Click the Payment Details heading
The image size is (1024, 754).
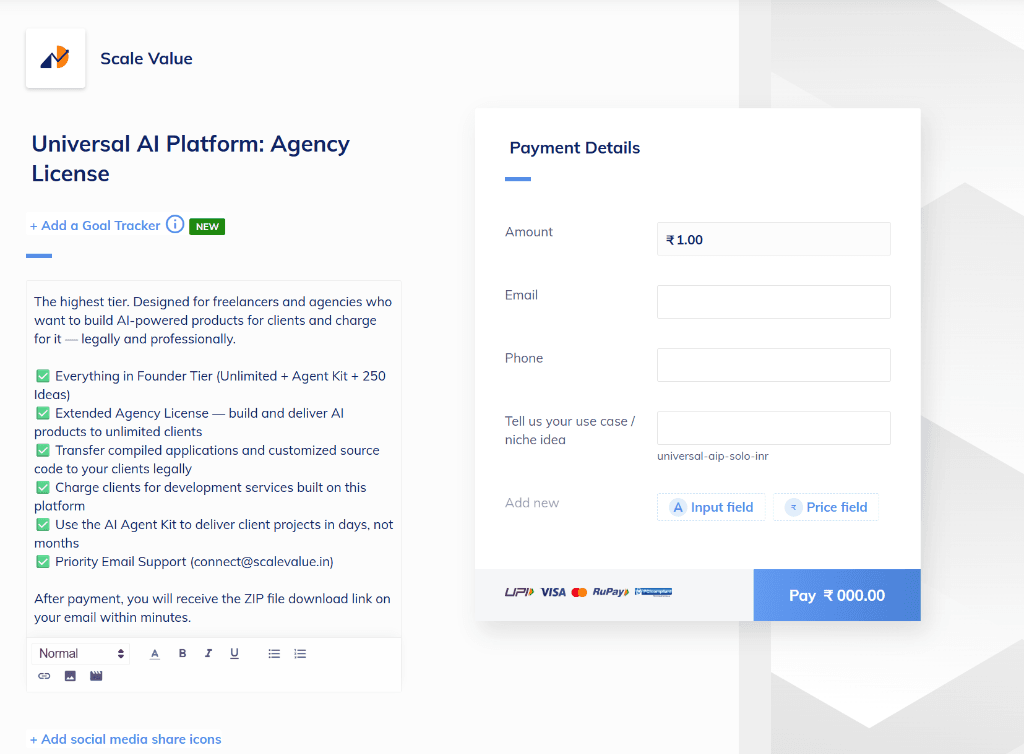[575, 148]
